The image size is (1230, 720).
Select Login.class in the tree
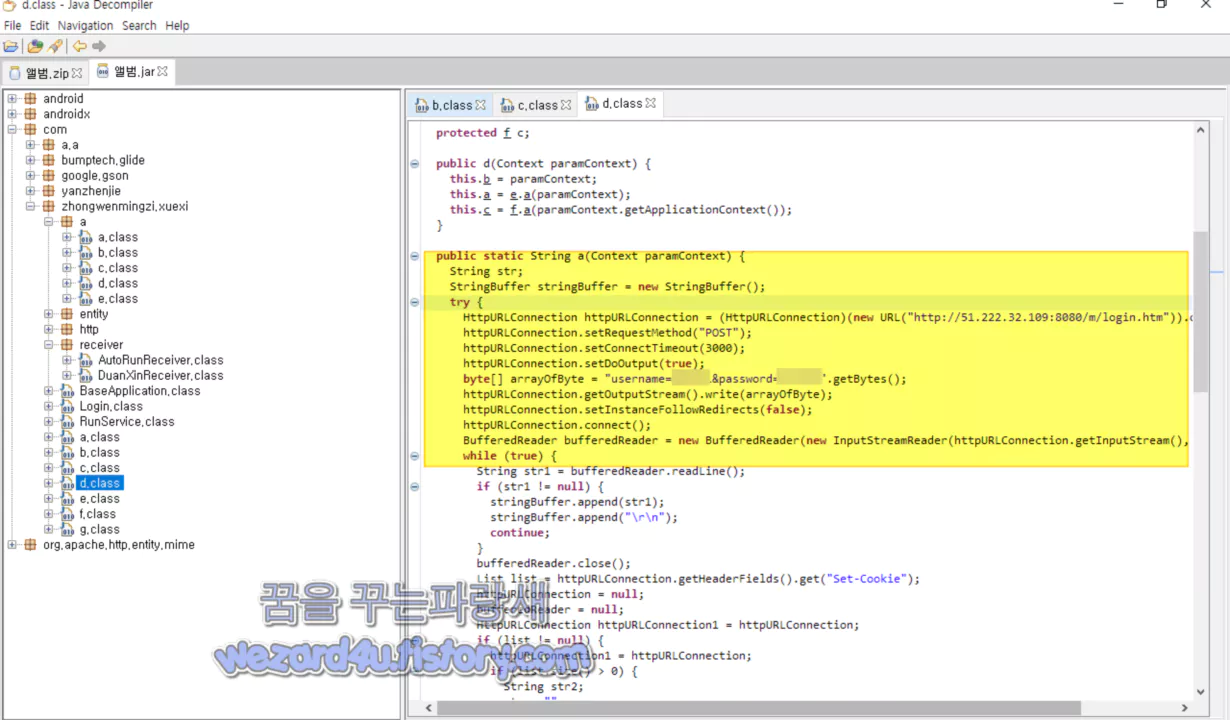pos(111,407)
